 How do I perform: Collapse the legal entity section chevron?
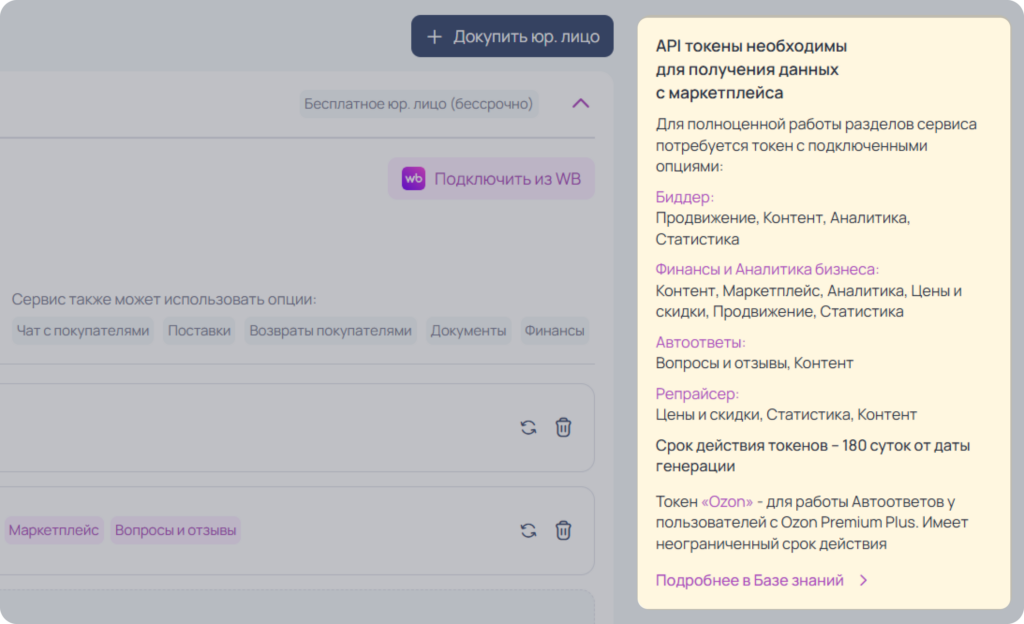click(581, 104)
